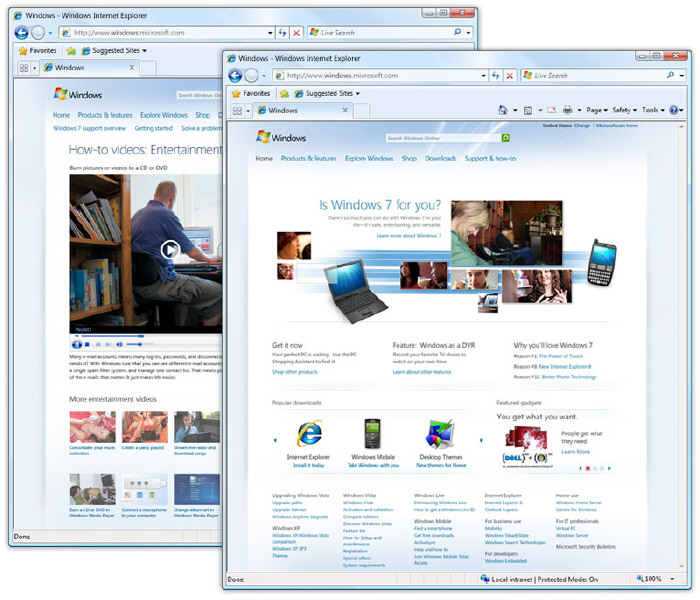Screen dimensions: 700x600
Task: Click Explore Windows nav in rear window
Action: click(164, 115)
